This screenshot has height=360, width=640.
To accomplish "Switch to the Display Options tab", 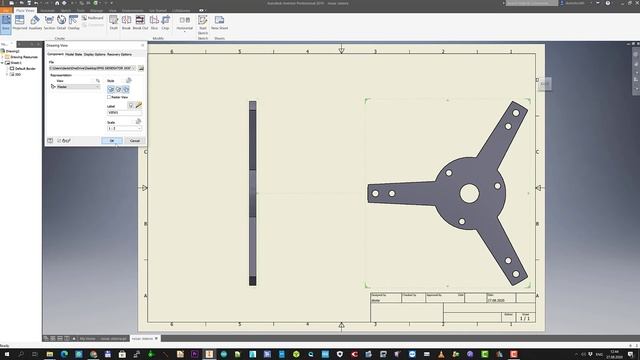I will (95, 54).
